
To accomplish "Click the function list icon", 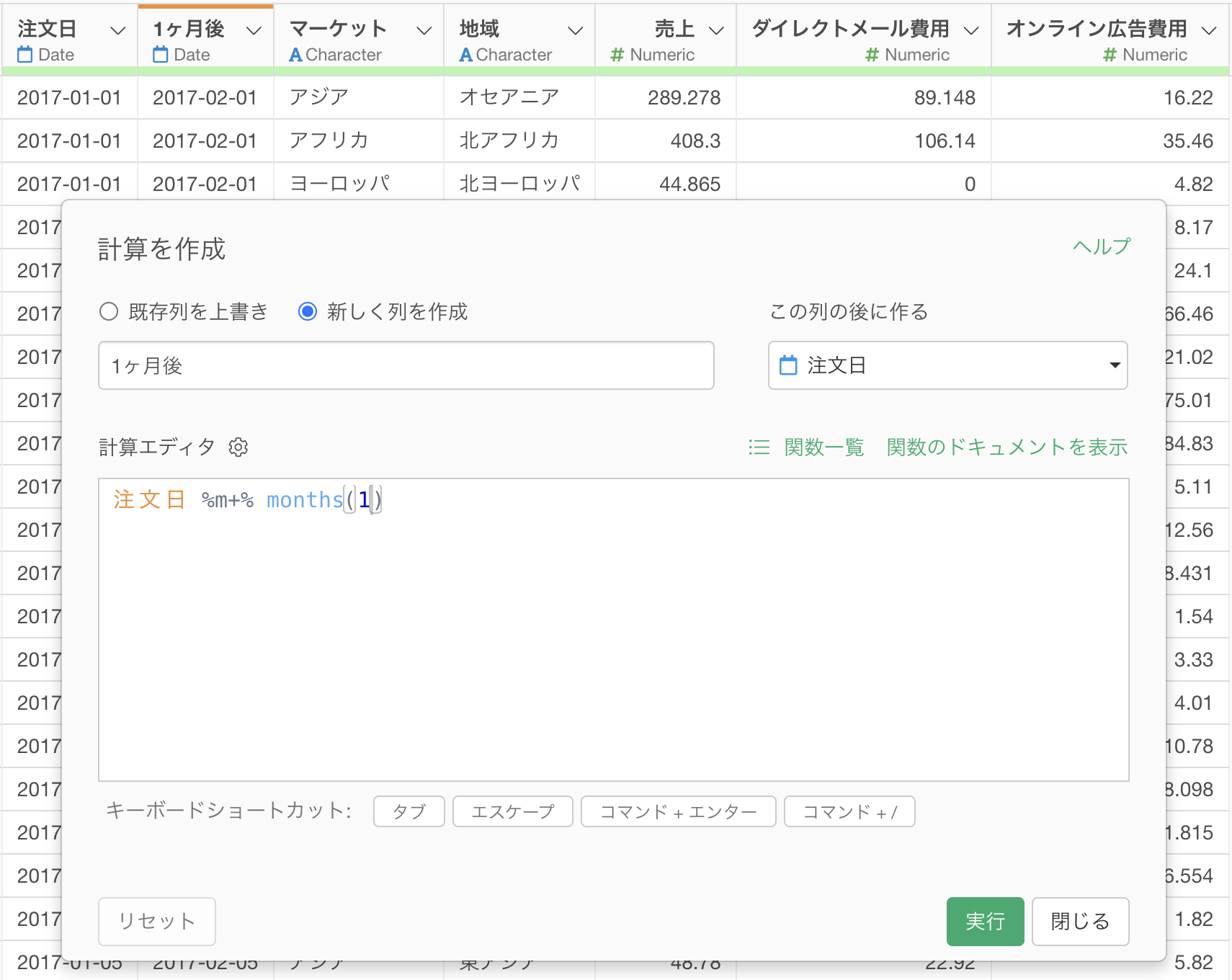I will [759, 447].
